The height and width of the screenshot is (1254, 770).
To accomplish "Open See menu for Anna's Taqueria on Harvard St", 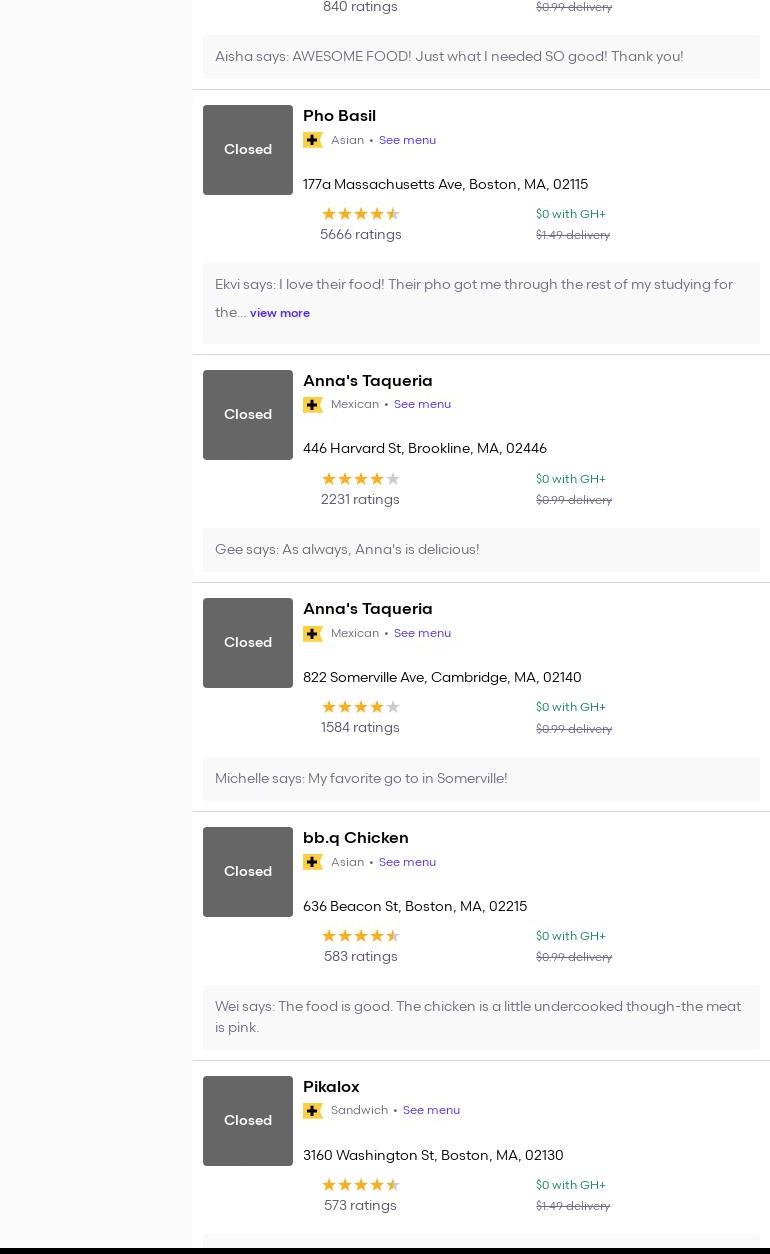I will point(422,404).
